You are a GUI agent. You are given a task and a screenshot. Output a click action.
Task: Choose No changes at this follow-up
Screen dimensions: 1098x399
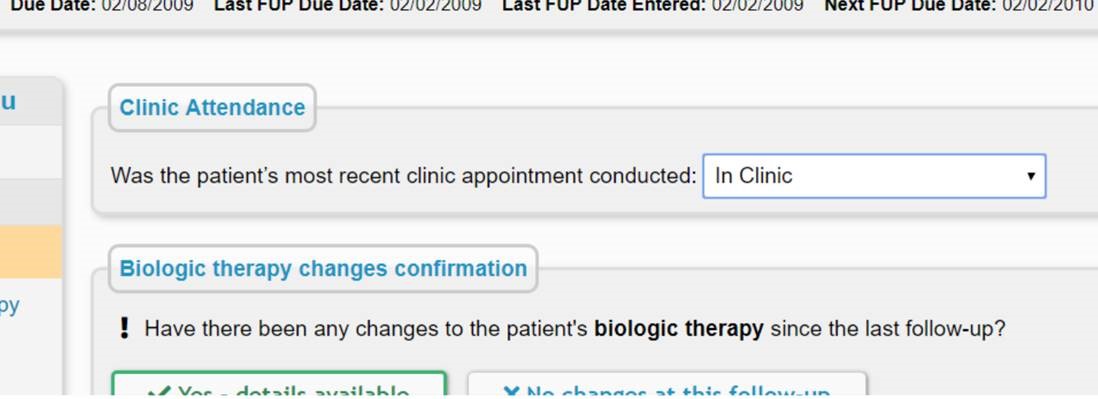pos(667,386)
